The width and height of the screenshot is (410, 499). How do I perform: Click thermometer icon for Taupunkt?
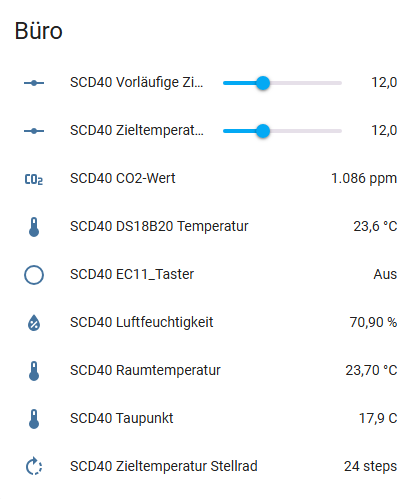34,419
